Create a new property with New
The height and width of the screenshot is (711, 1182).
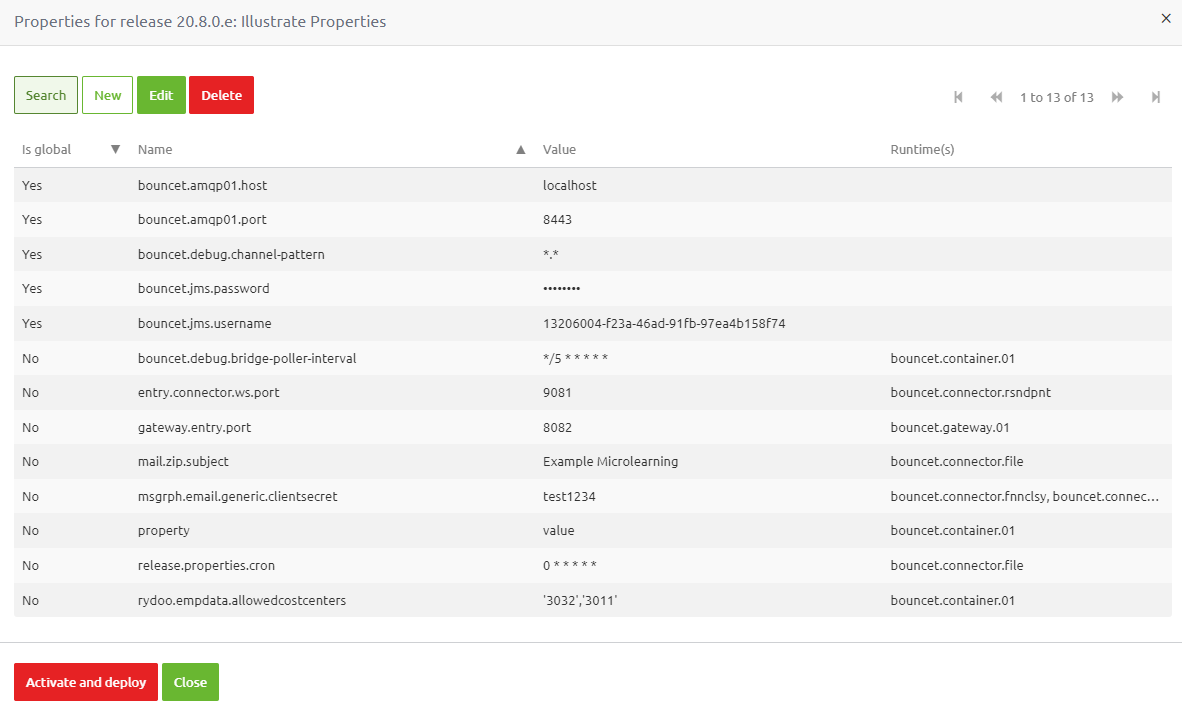tap(107, 94)
